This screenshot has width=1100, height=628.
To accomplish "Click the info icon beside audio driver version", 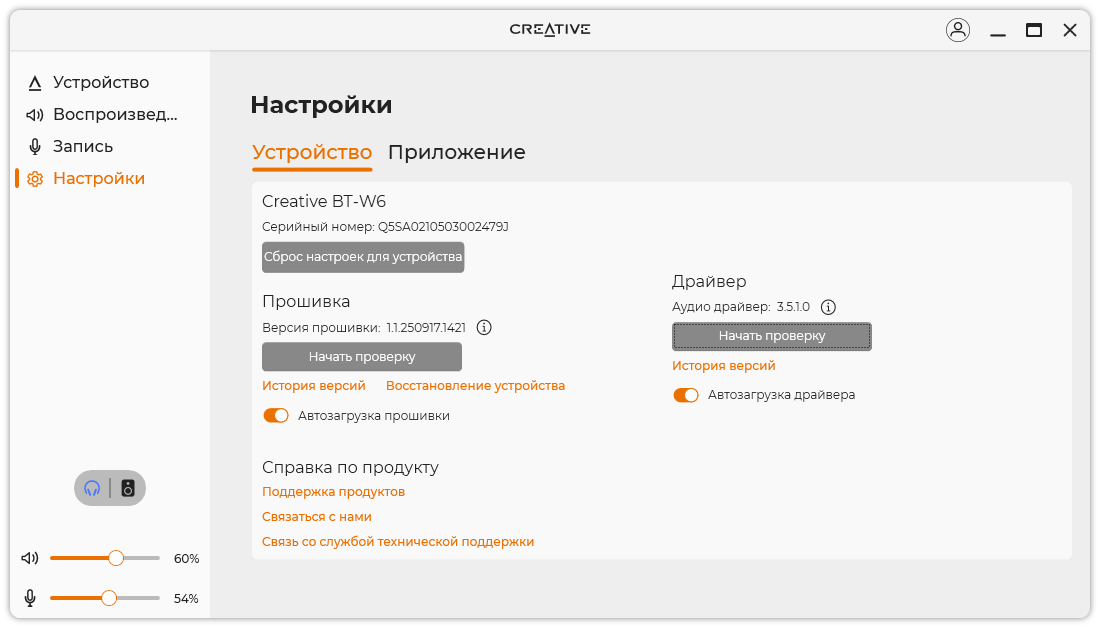I will [x=828, y=307].
